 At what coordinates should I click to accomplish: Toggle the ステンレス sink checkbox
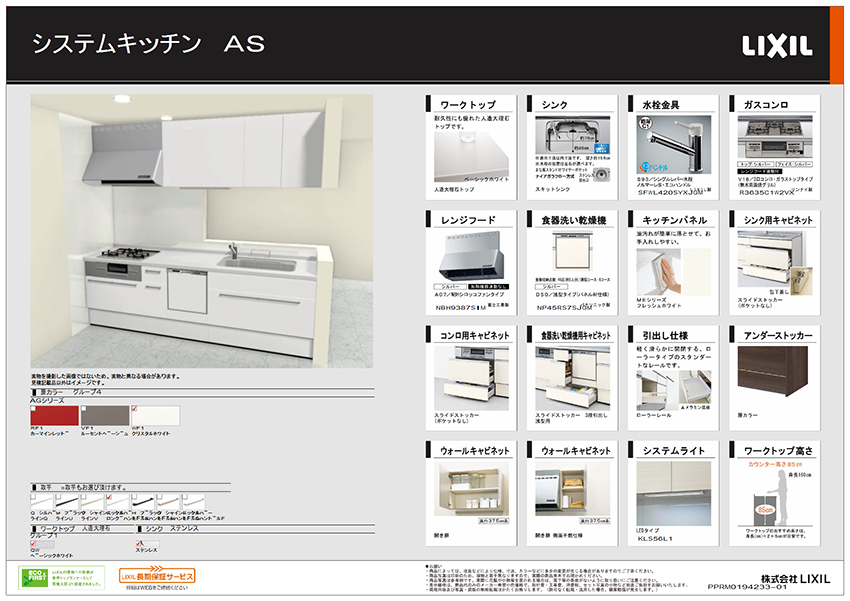[x=139, y=543]
